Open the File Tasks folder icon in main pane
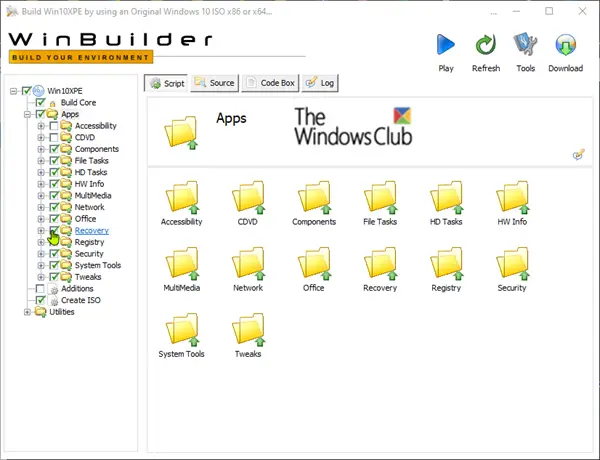The width and height of the screenshot is (600, 460). pos(381,197)
